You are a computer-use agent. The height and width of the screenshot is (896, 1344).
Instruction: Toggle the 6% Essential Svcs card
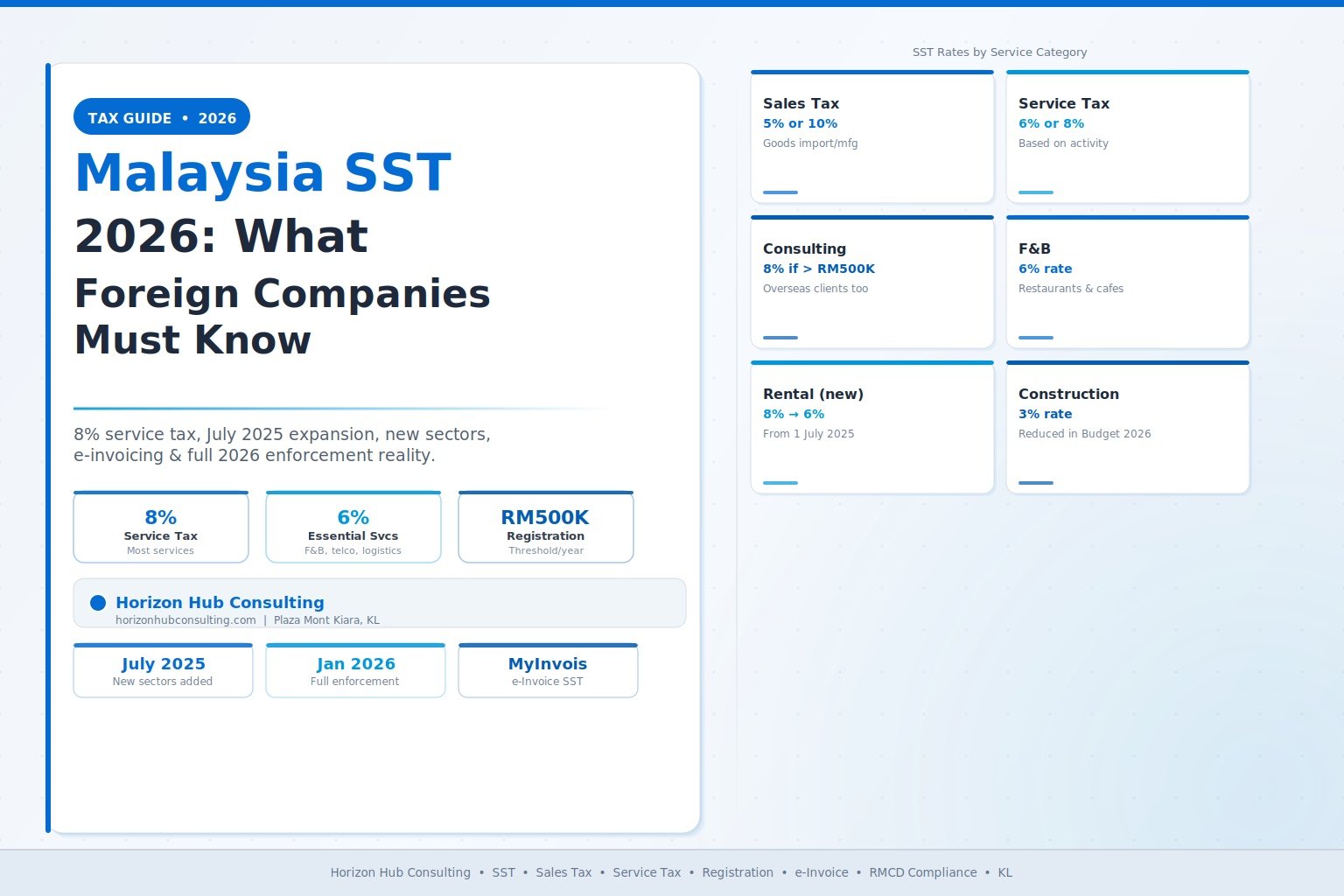353,526
